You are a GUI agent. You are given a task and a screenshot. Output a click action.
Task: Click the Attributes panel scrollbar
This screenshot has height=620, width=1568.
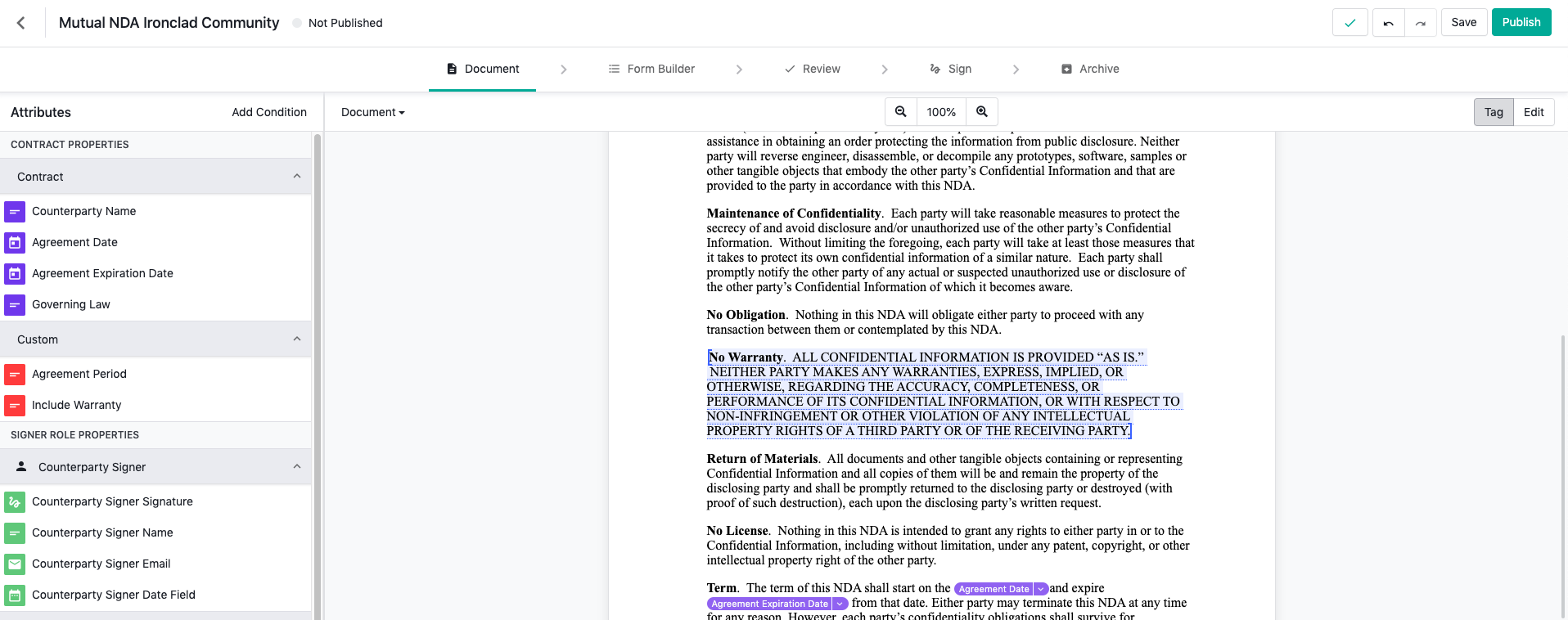click(x=318, y=375)
